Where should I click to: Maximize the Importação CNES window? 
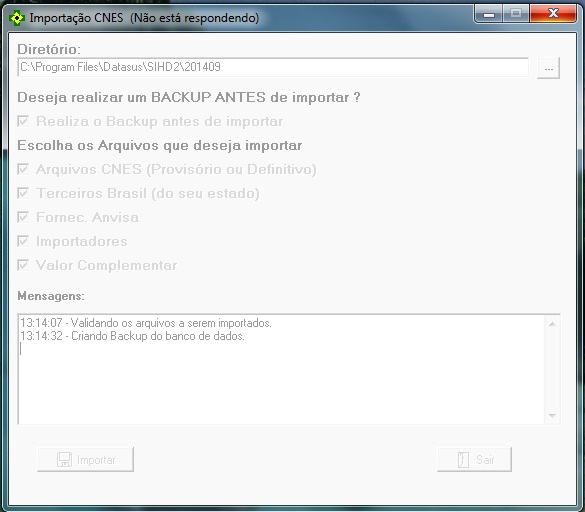pos(516,14)
